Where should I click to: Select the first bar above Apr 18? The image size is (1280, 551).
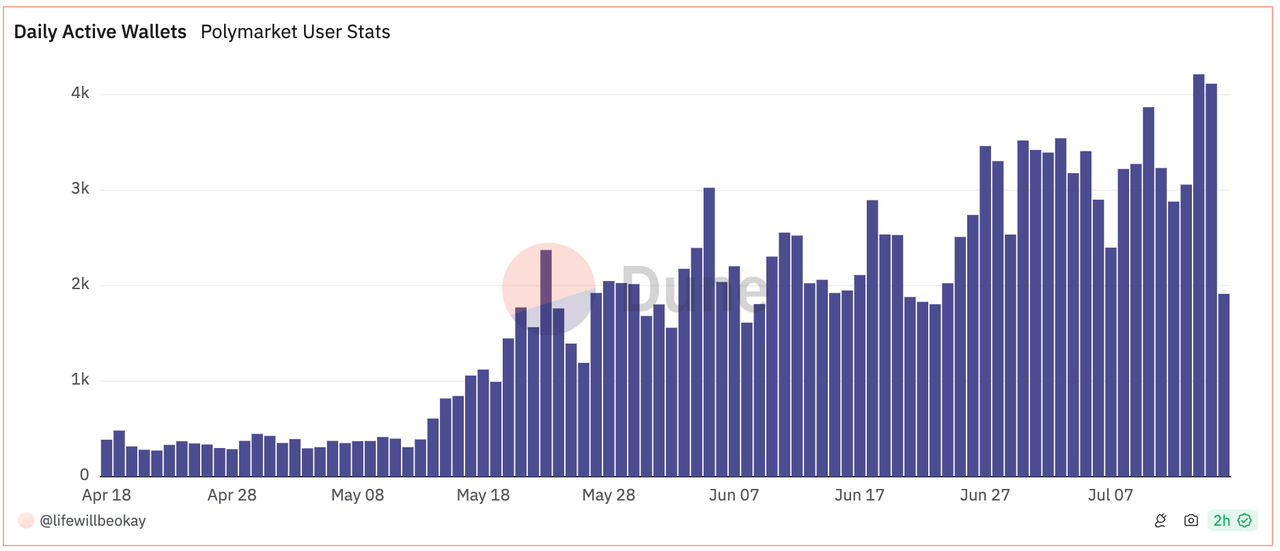[x=106, y=457]
